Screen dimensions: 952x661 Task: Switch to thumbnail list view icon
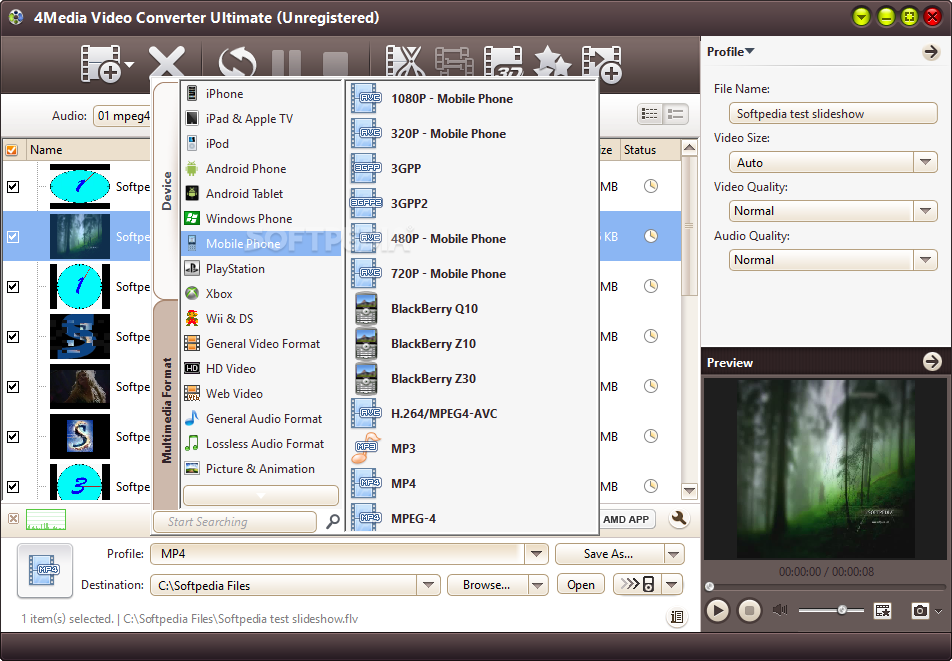(x=650, y=114)
